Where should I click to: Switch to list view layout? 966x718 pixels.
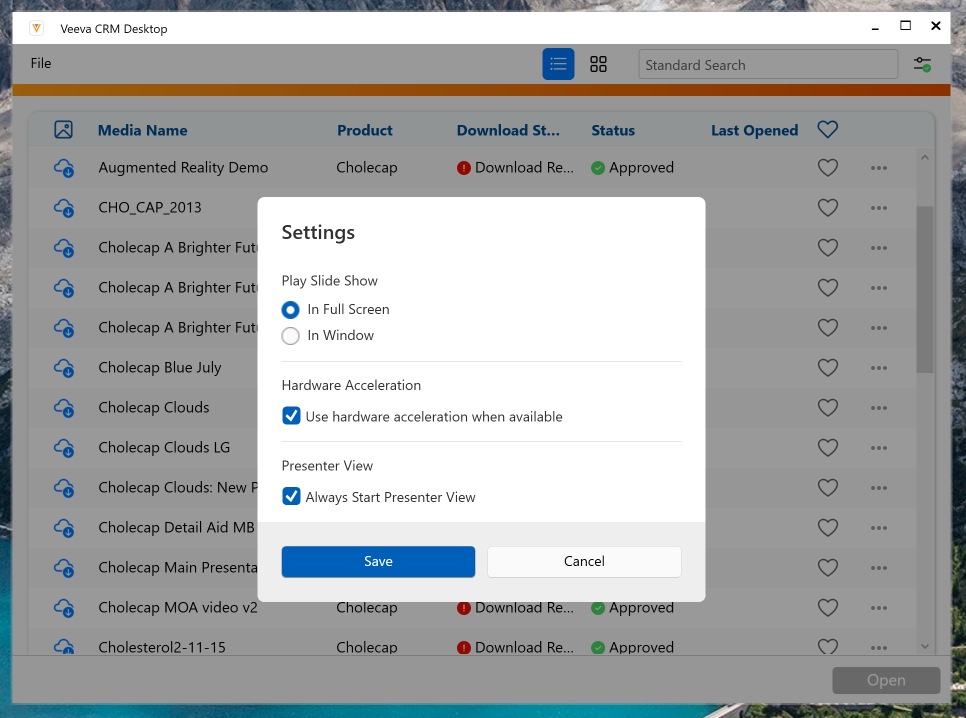pyautogui.click(x=558, y=64)
